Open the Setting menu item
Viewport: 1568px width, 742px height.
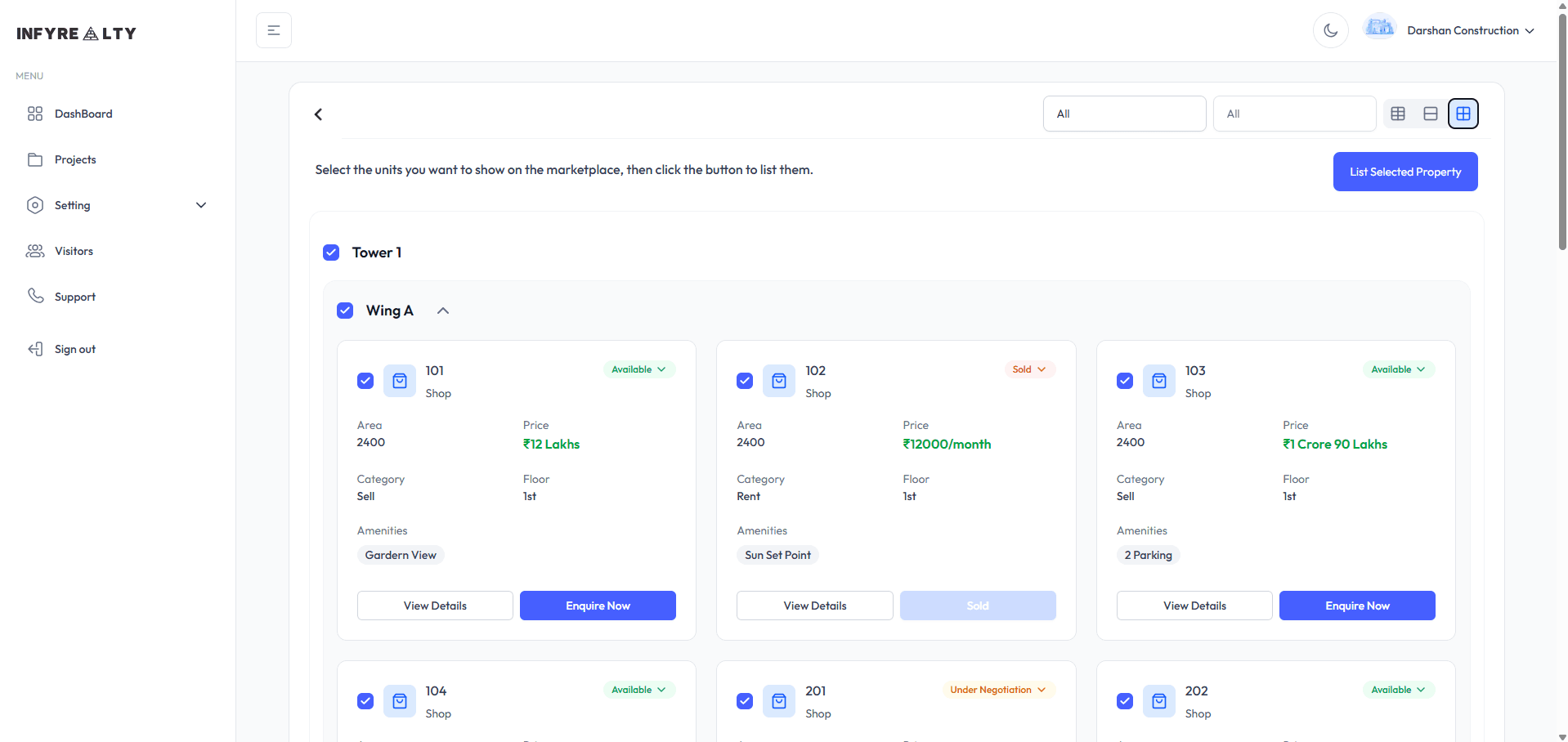118,205
